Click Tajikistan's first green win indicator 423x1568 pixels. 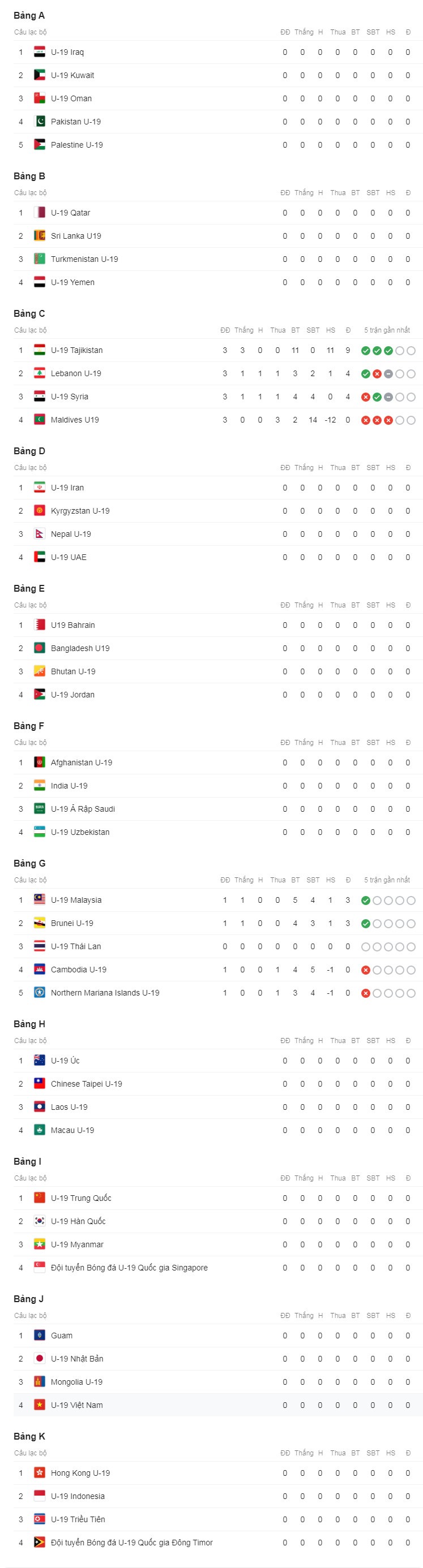click(366, 351)
